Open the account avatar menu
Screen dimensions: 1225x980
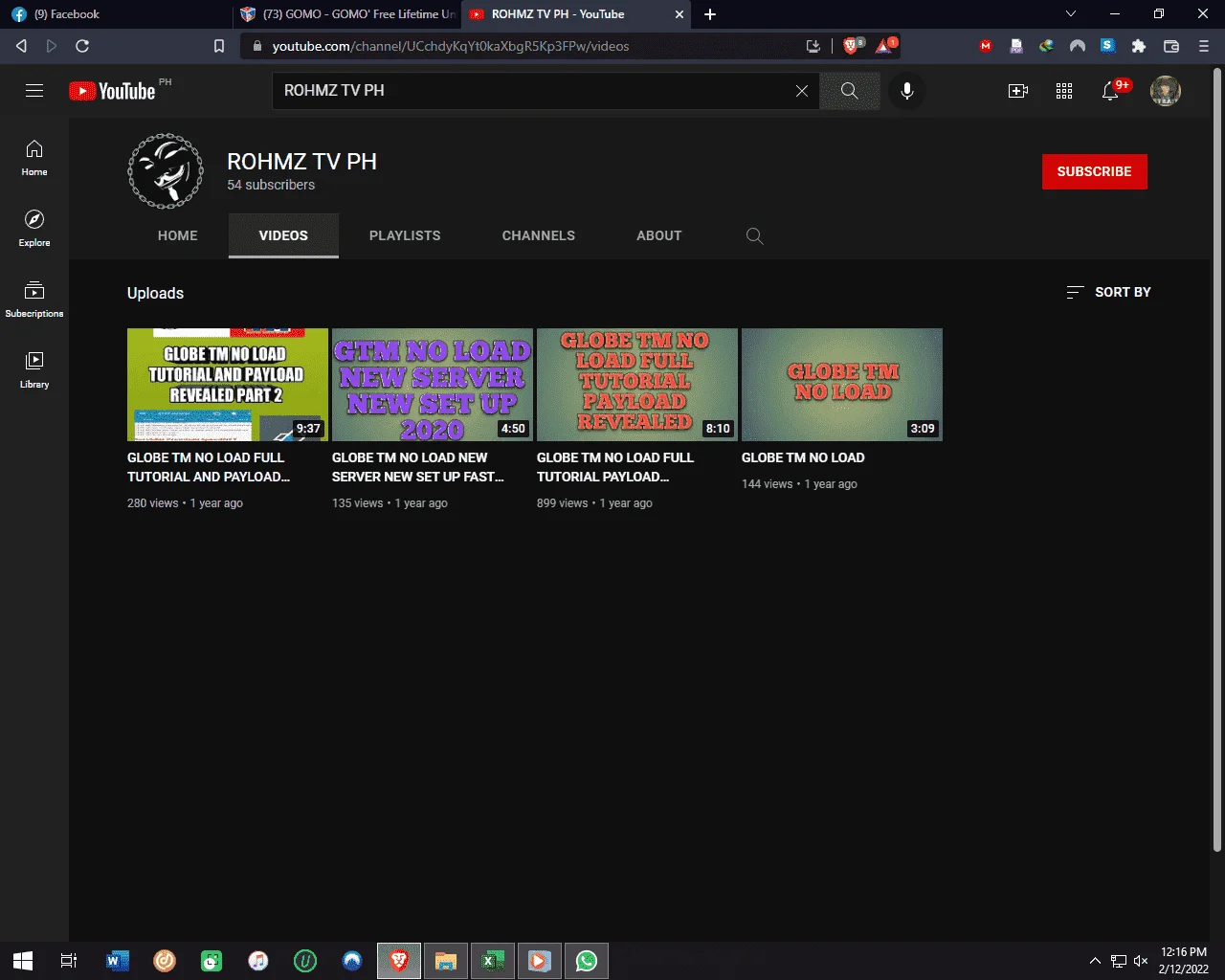pos(1166,91)
